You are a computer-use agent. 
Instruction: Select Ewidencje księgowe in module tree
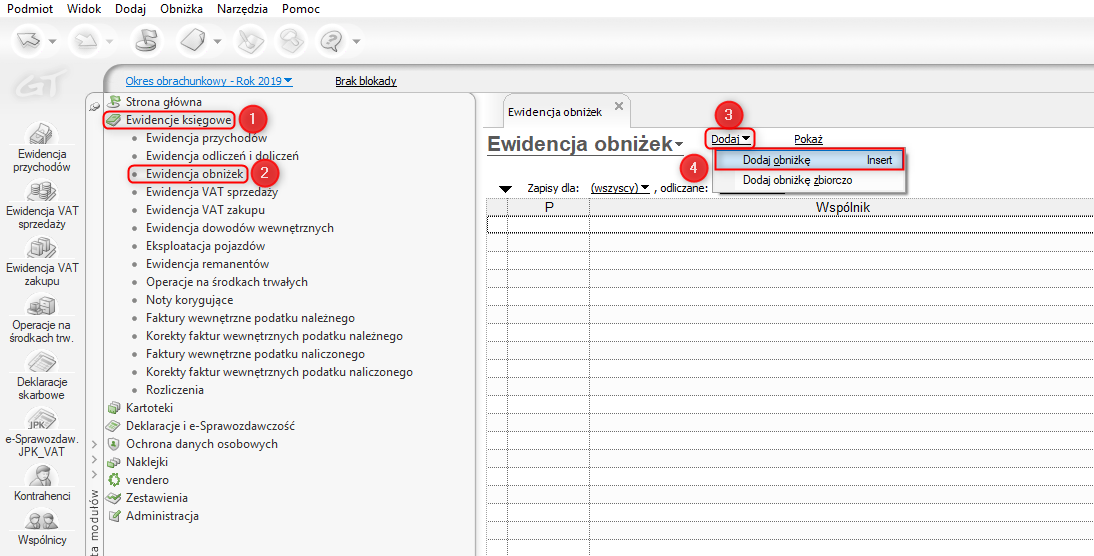tap(179, 120)
